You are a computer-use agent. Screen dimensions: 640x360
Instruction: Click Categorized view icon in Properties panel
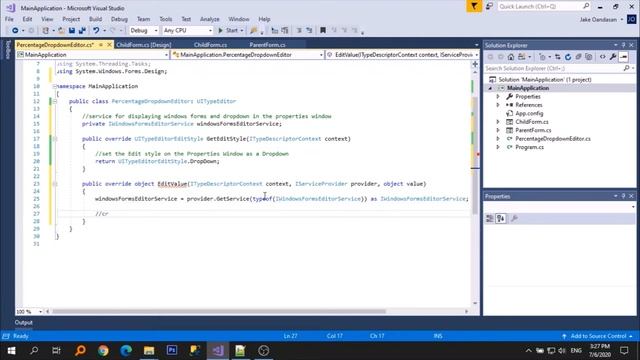coord(490,219)
